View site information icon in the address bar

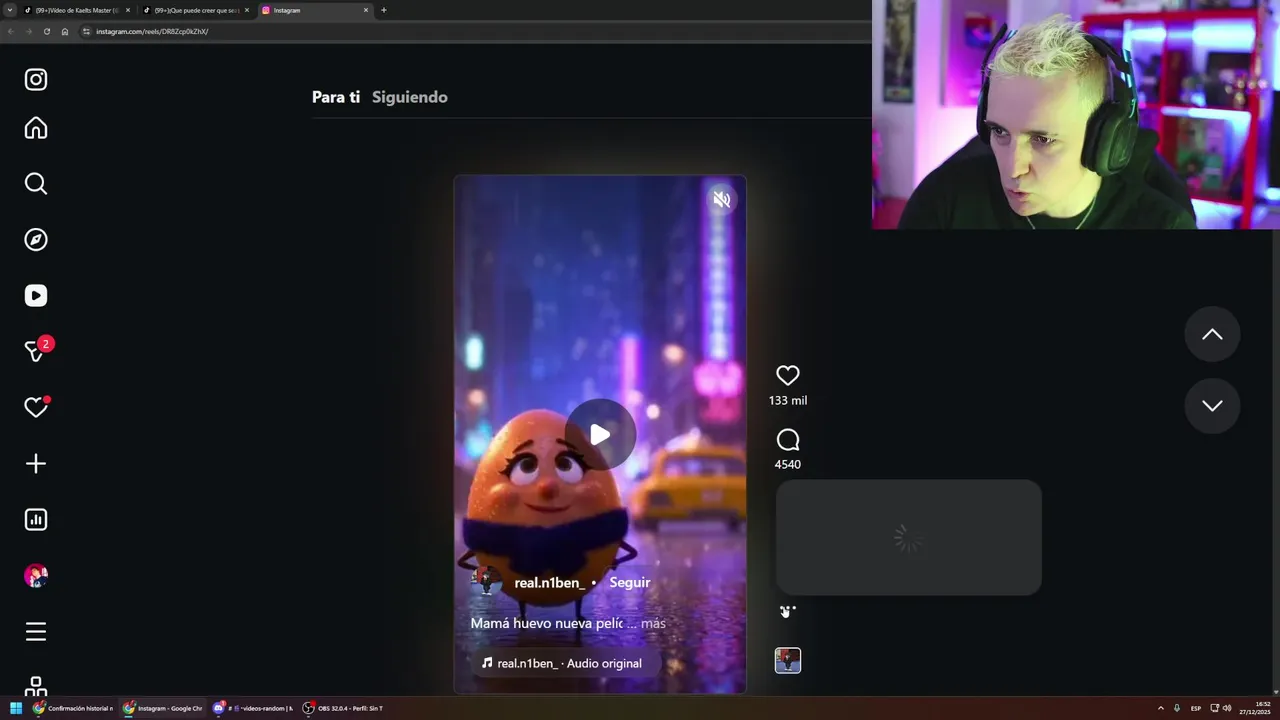(86, 31)
